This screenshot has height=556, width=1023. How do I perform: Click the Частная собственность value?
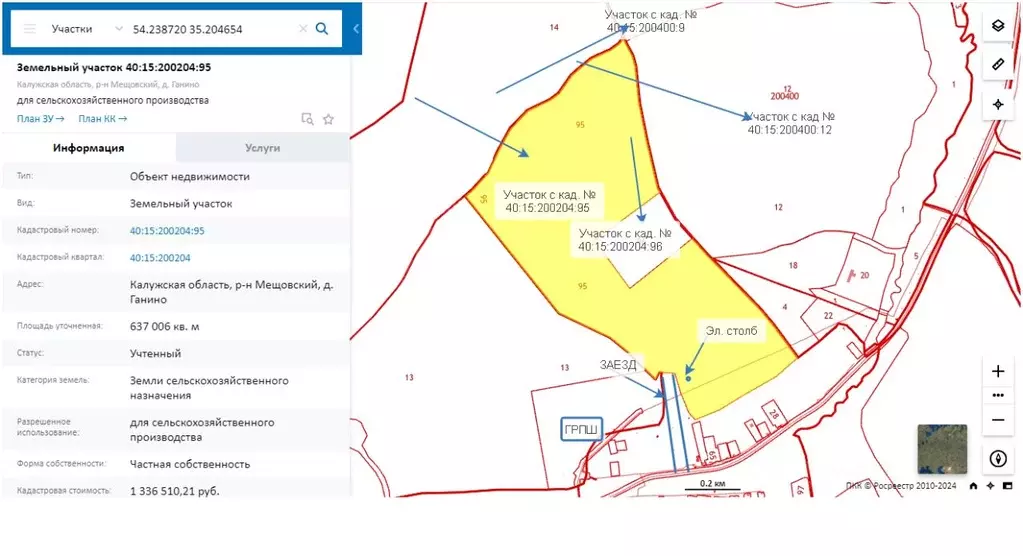tap(190, 464)
